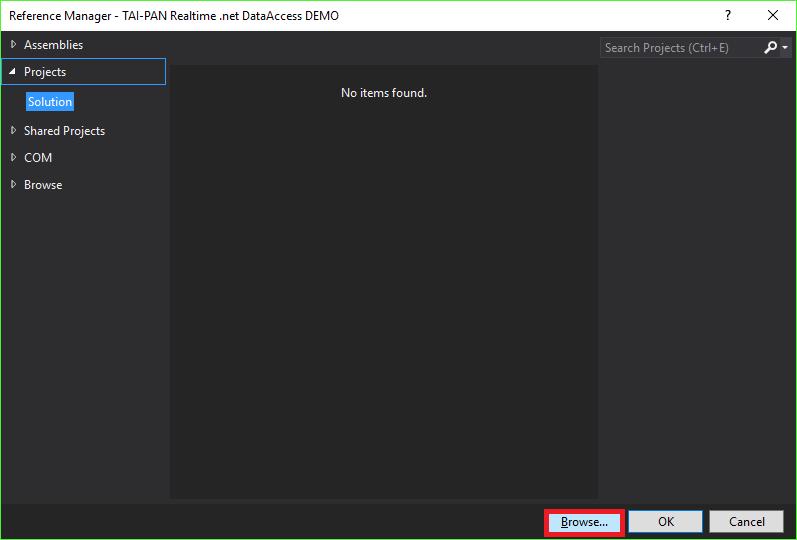Confirm with the OK button
This screenshot has height=540, width=797.
[666, 522]
